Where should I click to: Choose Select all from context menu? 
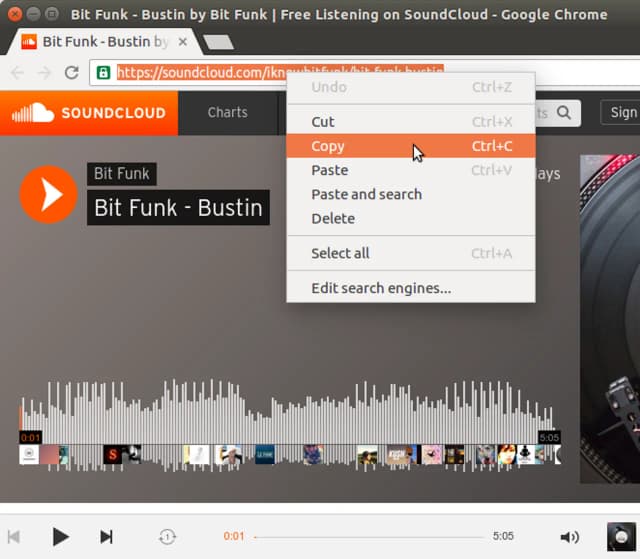(x=340, y=253)
